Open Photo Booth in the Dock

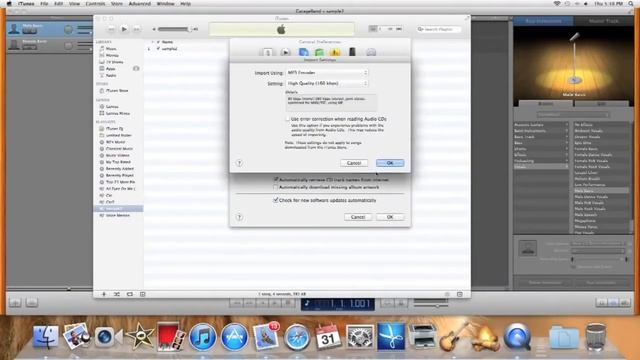tap(170, 337)
